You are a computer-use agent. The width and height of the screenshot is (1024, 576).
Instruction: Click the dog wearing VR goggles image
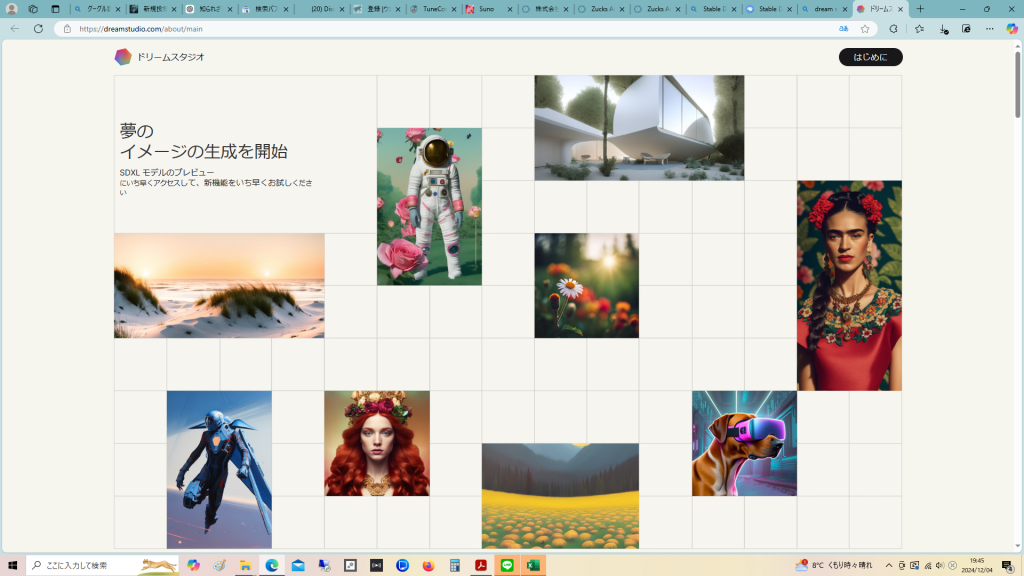point(744,443)
